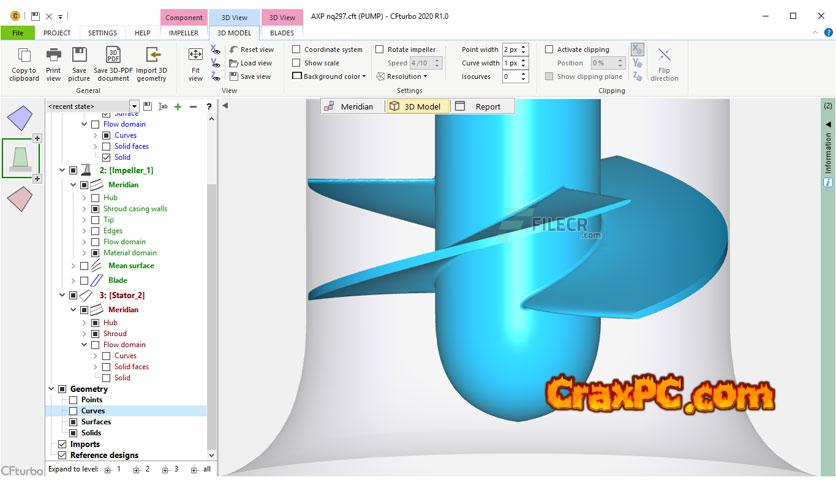This screenshot has width=836, height=484.
Task: Expand the Information side panel
Action: click(828, 124)
